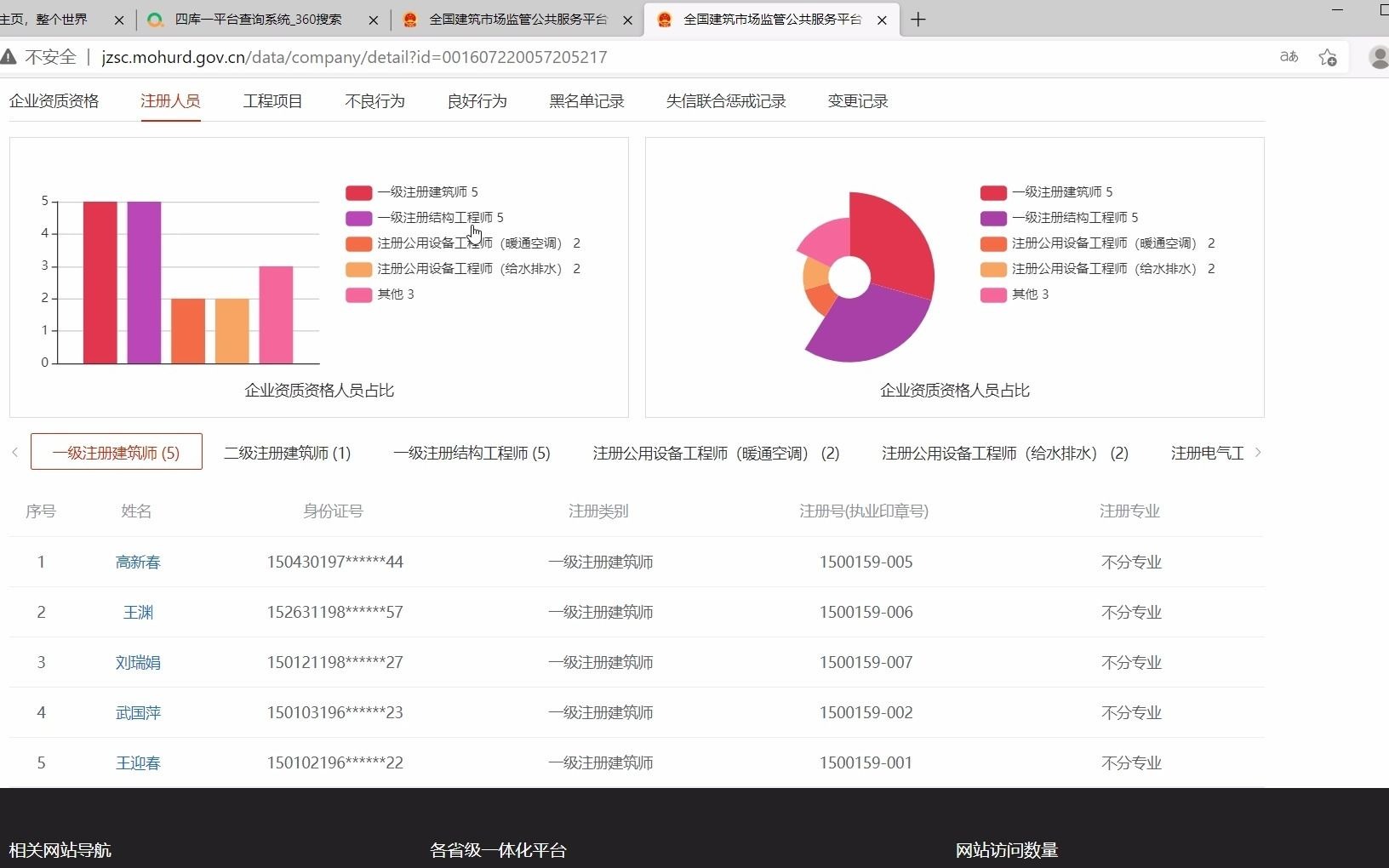
Task: Click the 各省级一体化平台 footer heading
Action: 498,849
